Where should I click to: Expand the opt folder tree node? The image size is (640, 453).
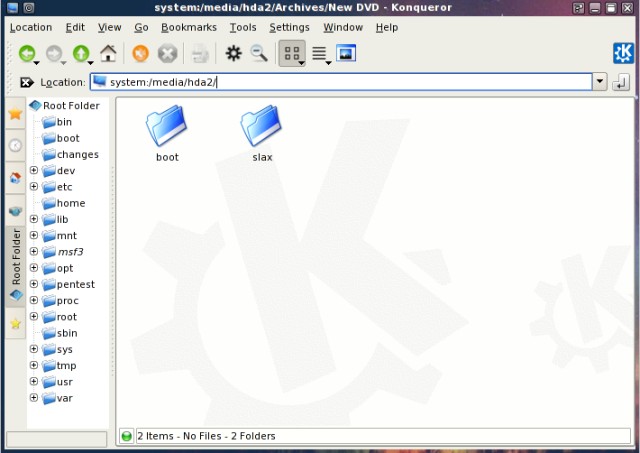pos(34,268)
